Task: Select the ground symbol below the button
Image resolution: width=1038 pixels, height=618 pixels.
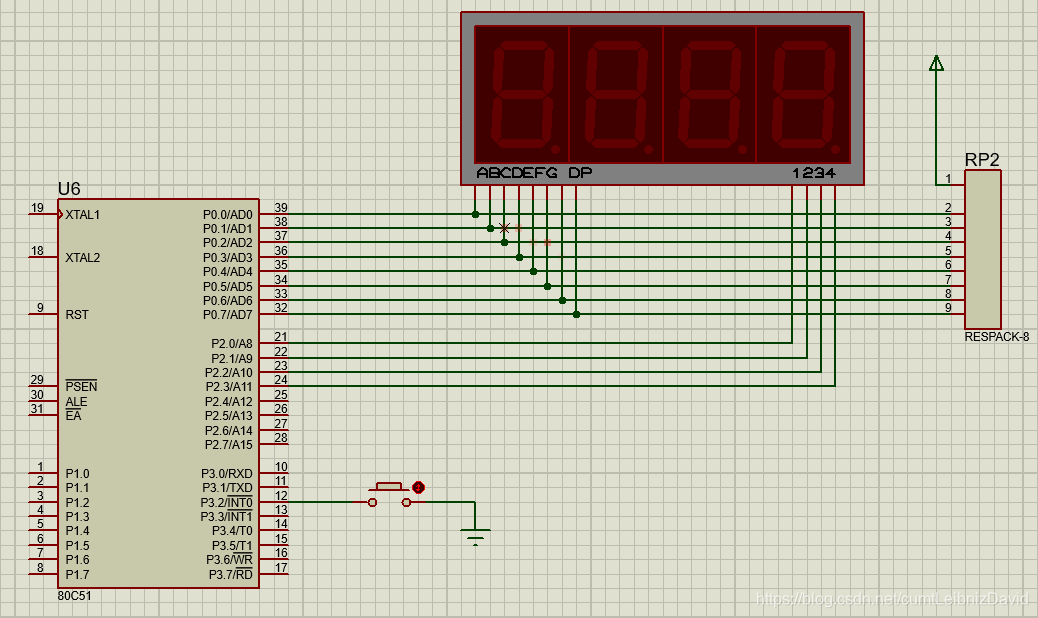Action: [475, 538]
